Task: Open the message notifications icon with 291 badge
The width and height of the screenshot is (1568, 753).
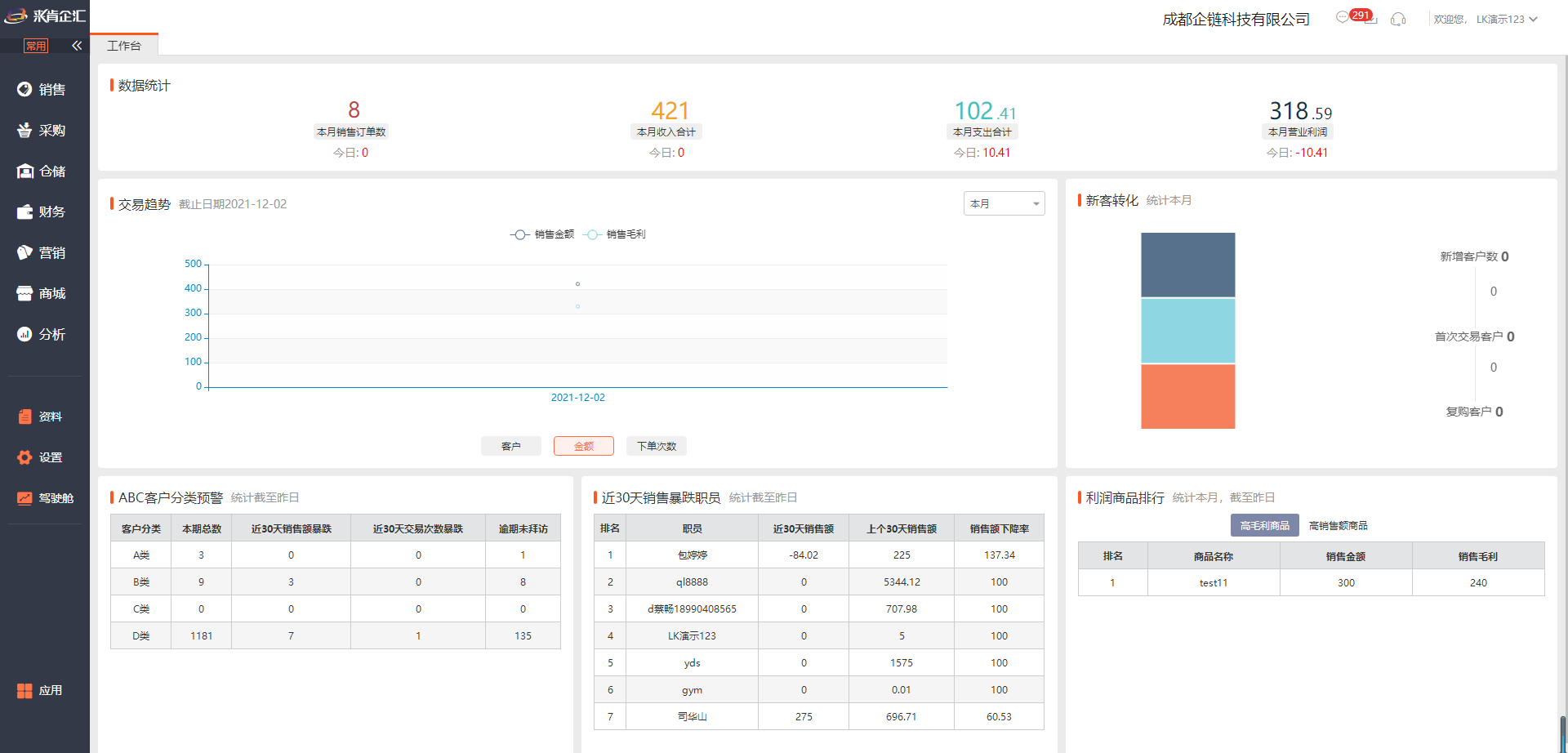Action: (x=1343, y=17)
